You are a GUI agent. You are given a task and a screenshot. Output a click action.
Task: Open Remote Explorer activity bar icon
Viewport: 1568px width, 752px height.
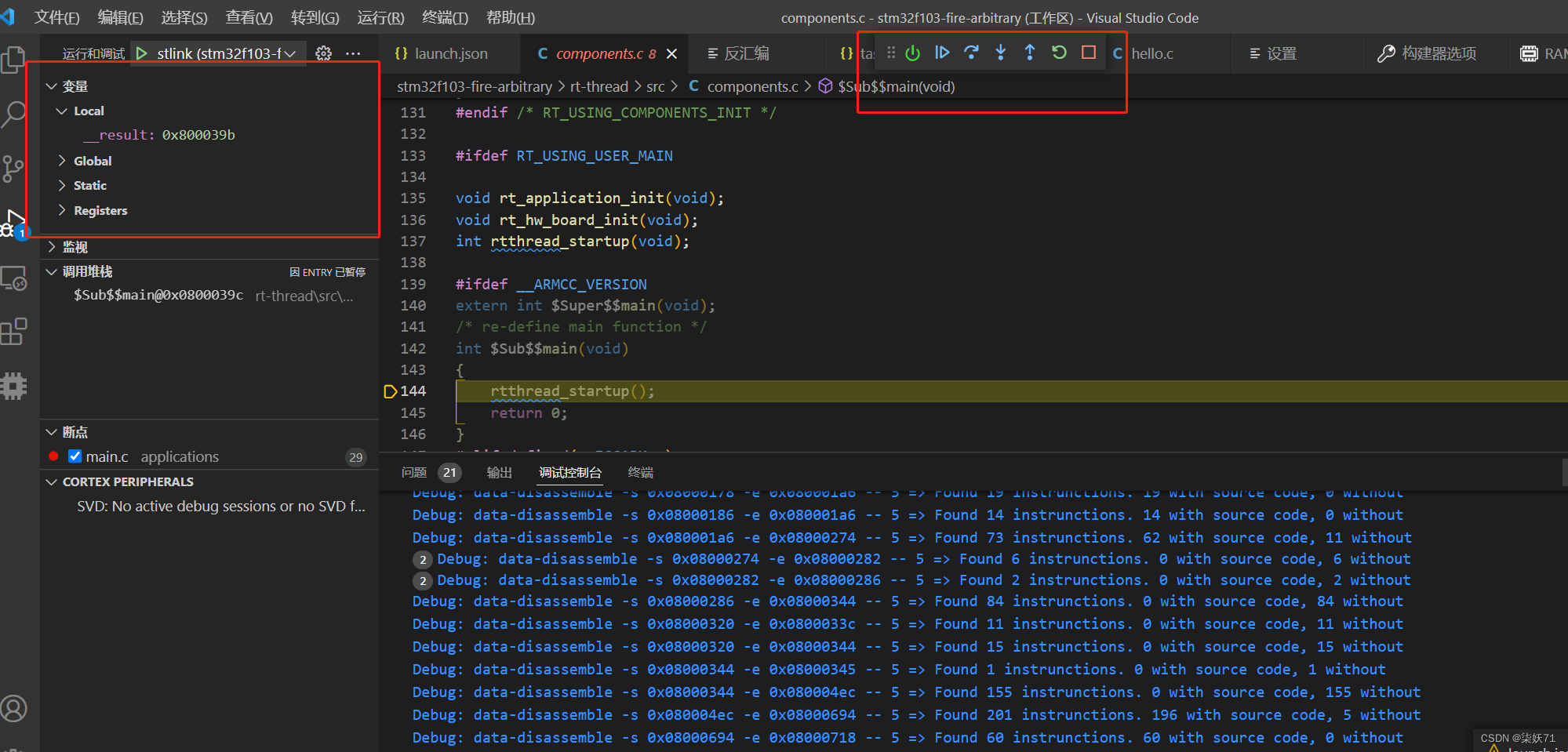pos(13,278)
